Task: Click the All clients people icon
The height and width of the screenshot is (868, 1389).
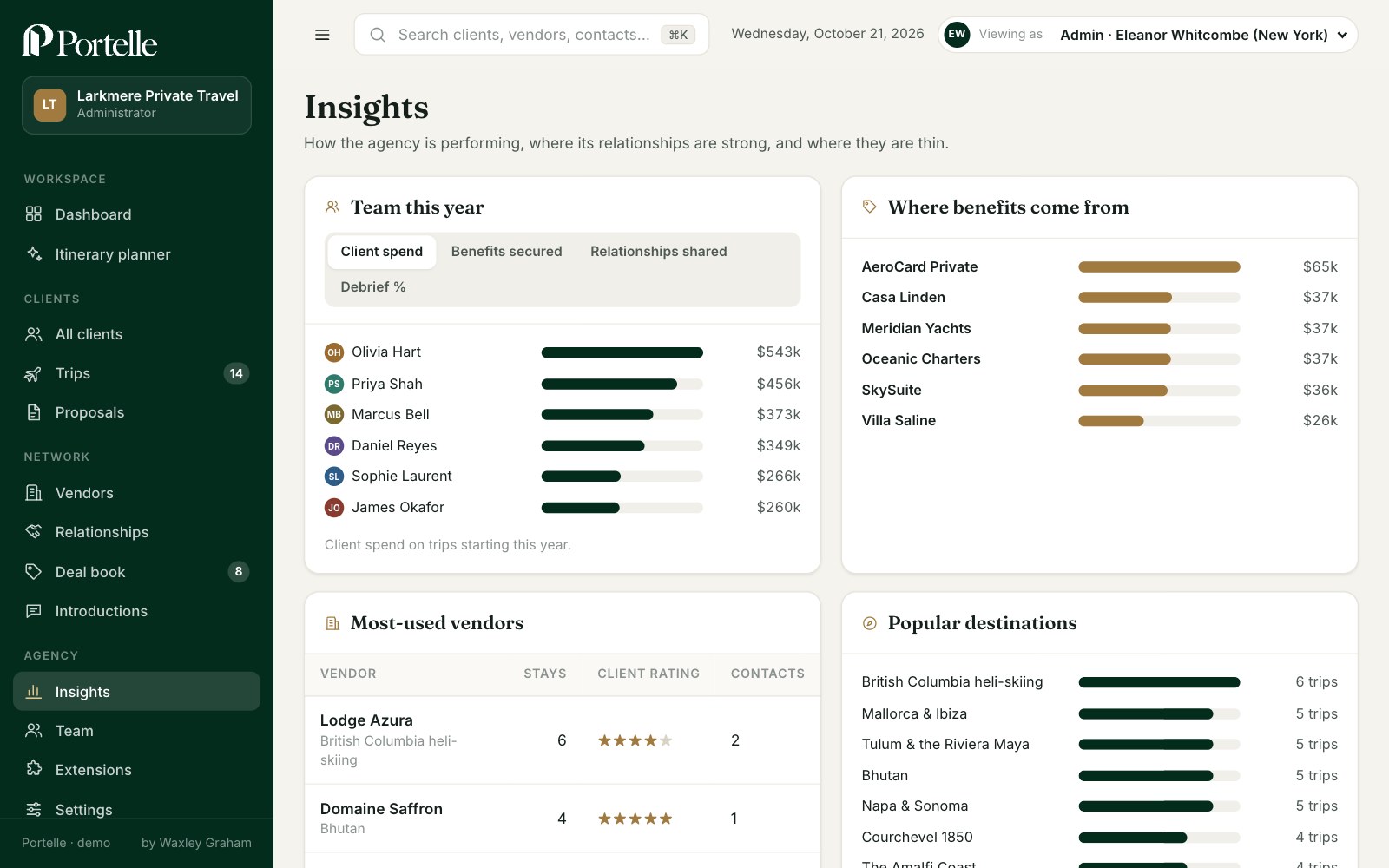Action: click(x=34, y=334)
